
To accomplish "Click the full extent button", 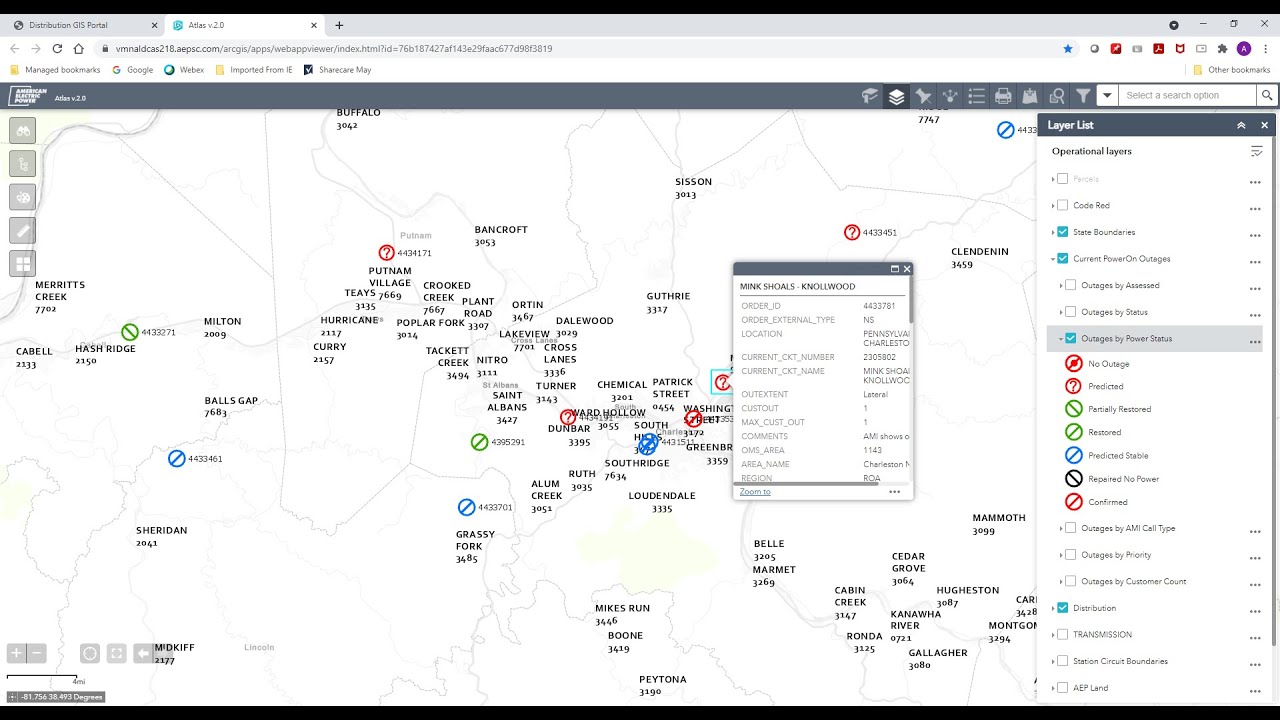I will tap(117, 653).
